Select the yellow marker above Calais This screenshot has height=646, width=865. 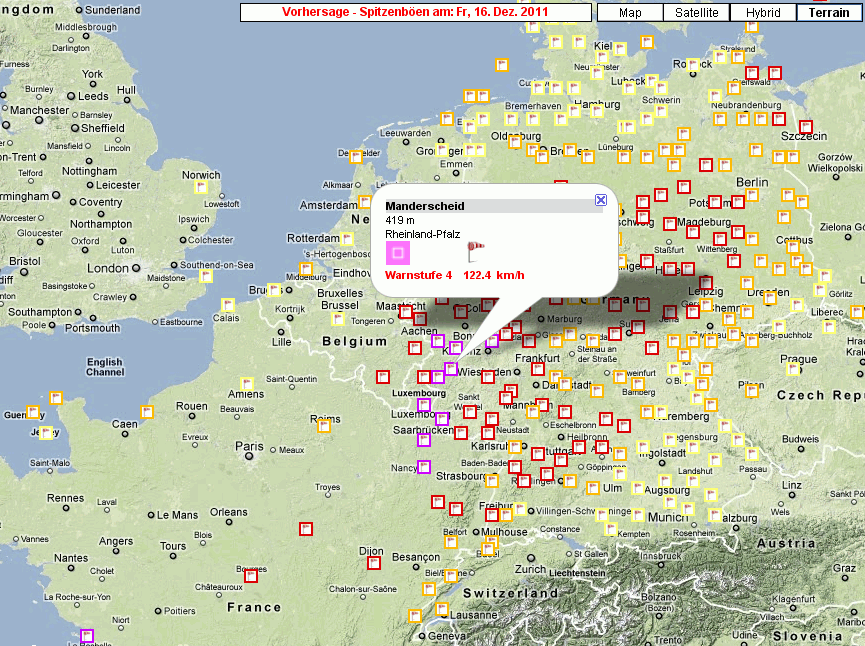click(x=228, y=305)
